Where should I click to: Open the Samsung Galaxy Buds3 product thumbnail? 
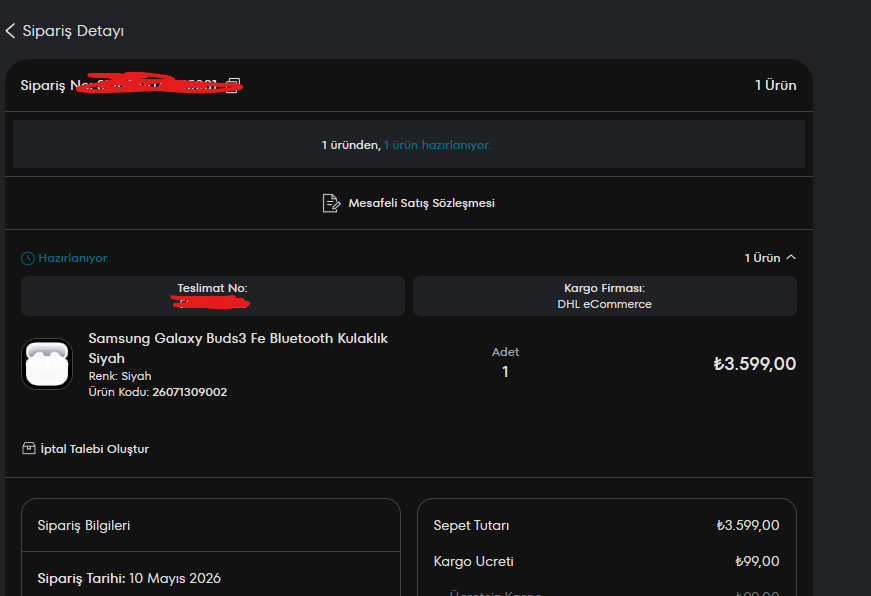click(x=47, y=364)
